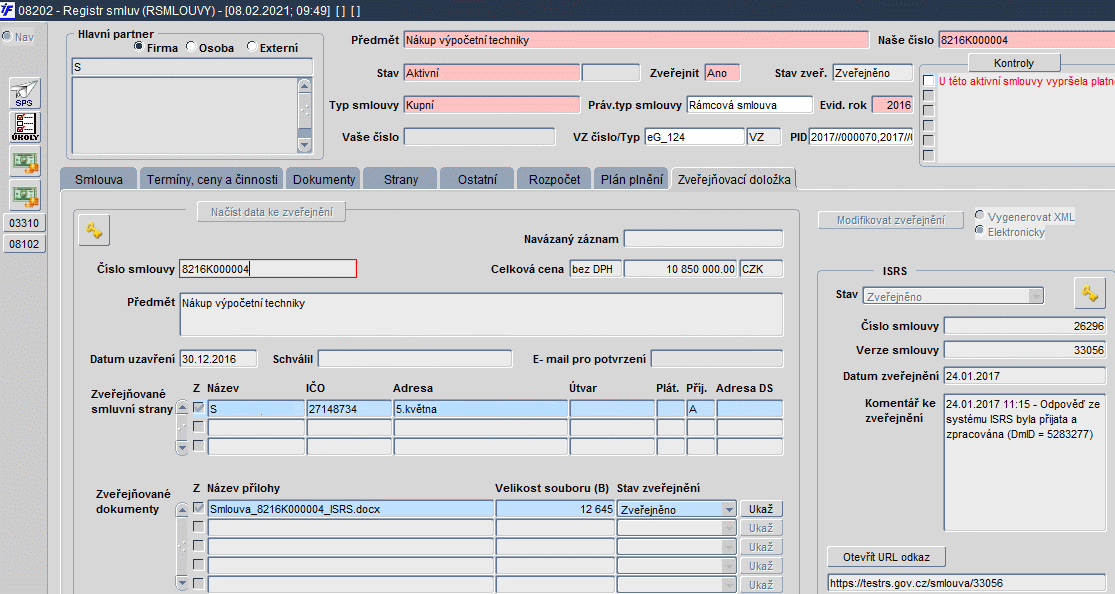
Task: Click the Číslo smlouvy field 8216K000004
Action: [x=267, y=269]
